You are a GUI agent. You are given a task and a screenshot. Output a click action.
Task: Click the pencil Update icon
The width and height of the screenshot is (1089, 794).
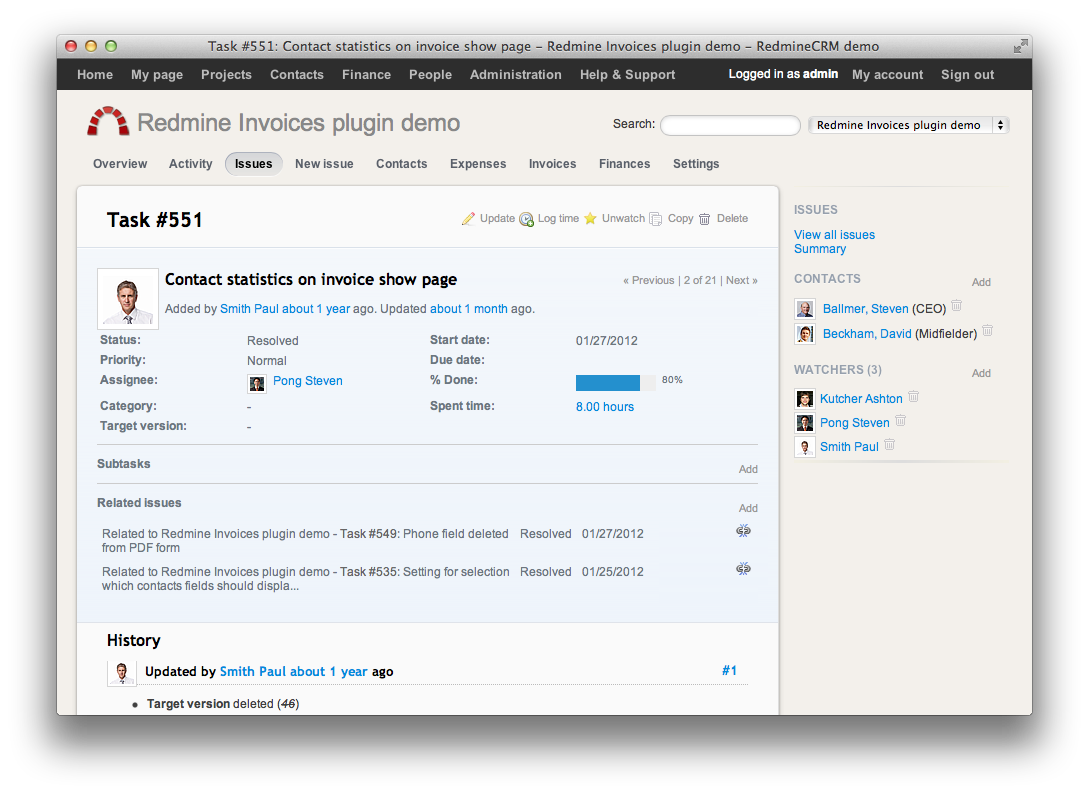point(468,219)
